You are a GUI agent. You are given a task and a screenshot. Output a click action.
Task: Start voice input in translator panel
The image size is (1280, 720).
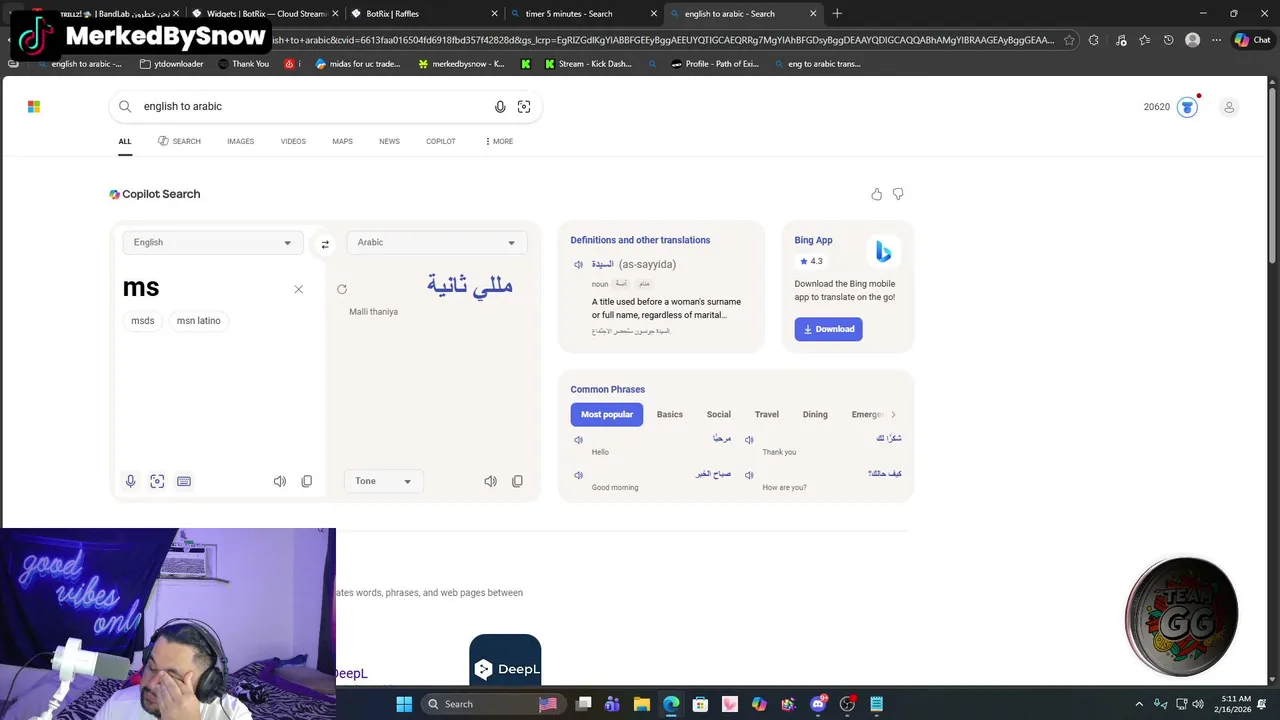click(x=130, y=481)
